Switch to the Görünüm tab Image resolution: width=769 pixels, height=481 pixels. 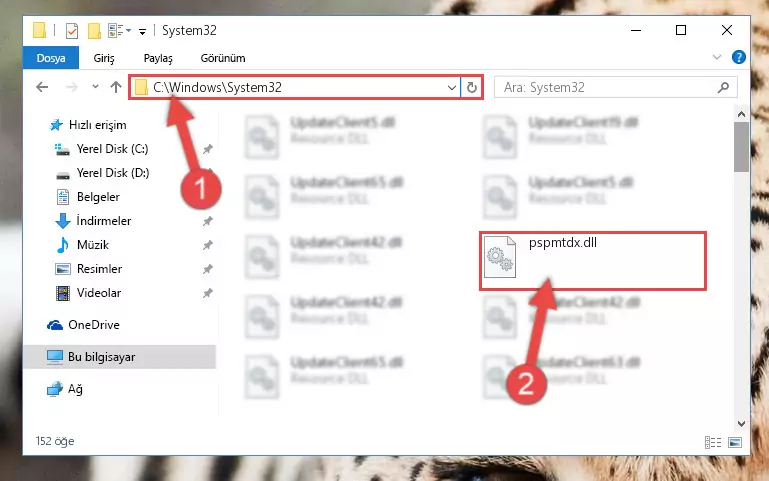tap(223, 58)
